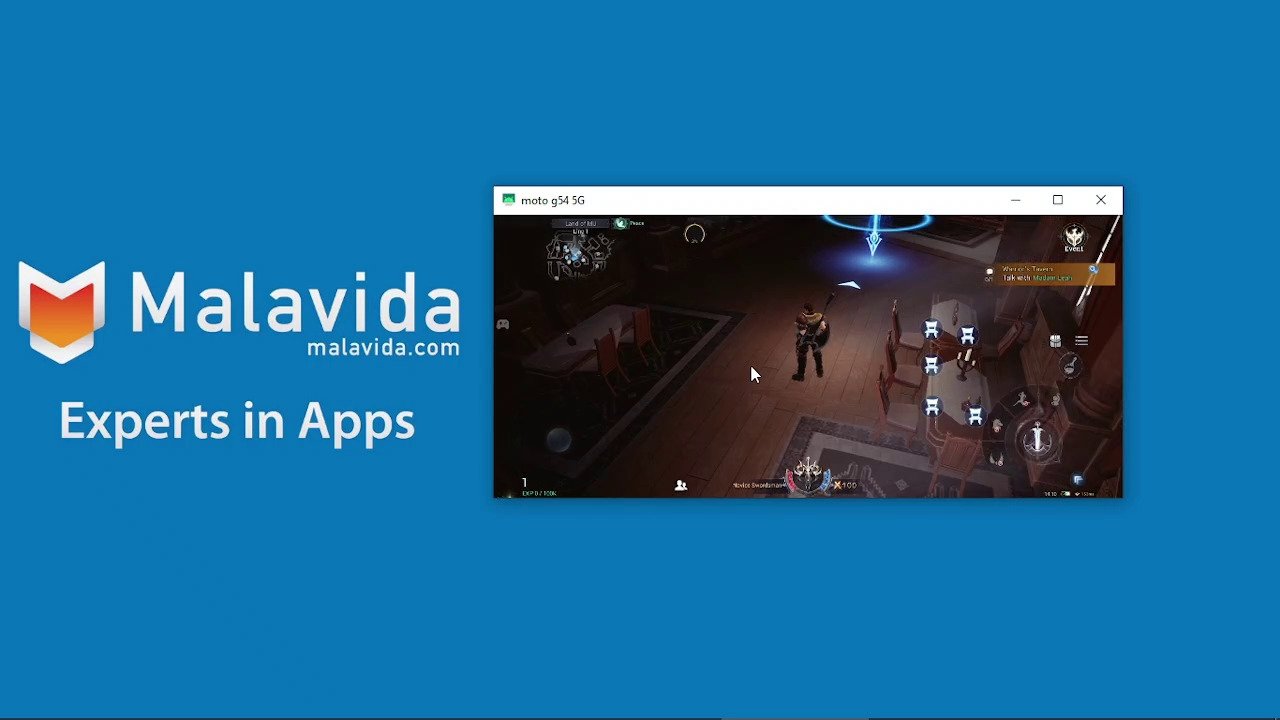Sit on the top-right chair icon
Image resolution: width=1280 pixels, height=720 pixels.
pyautogui.click(x=967, y=337)
